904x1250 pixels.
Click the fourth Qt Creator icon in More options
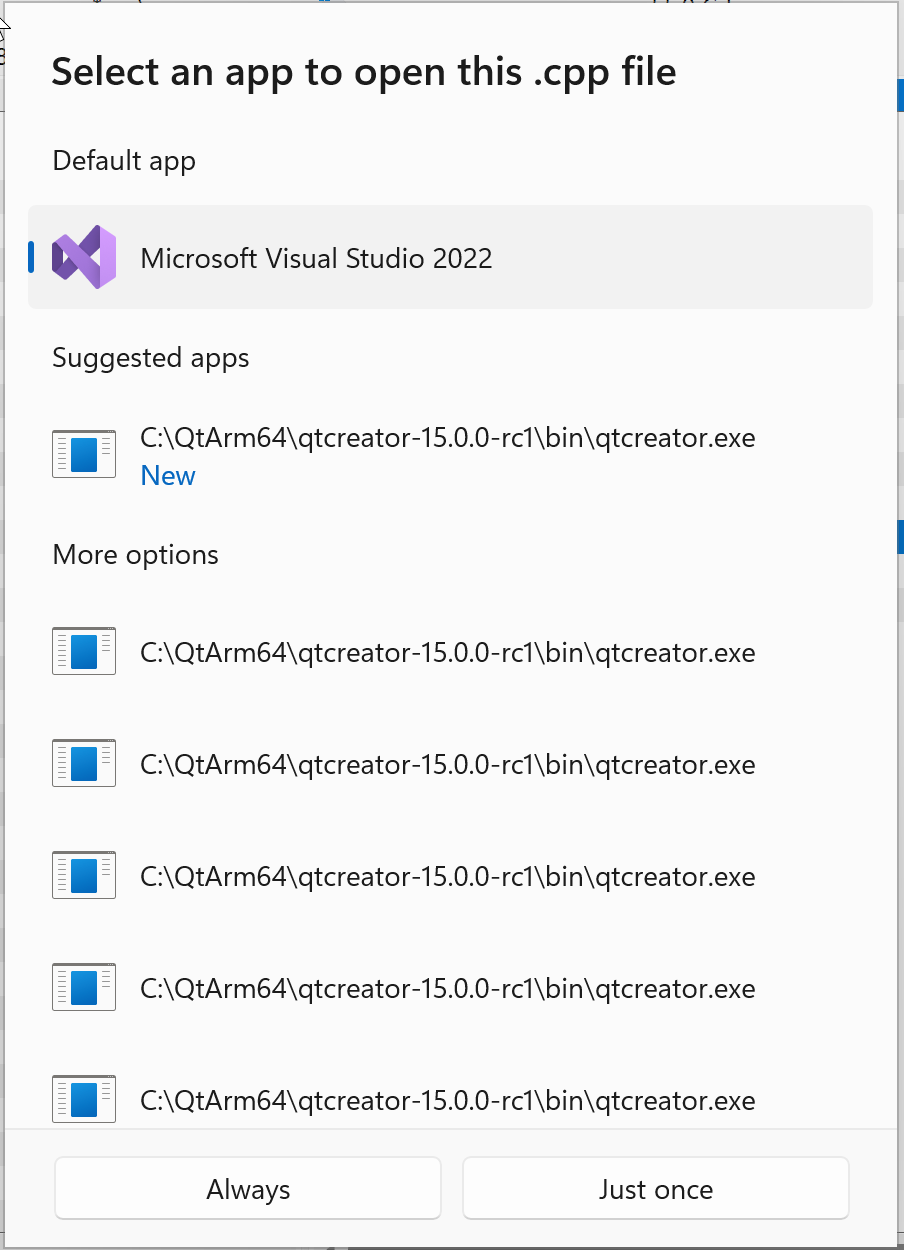point(84,987)
